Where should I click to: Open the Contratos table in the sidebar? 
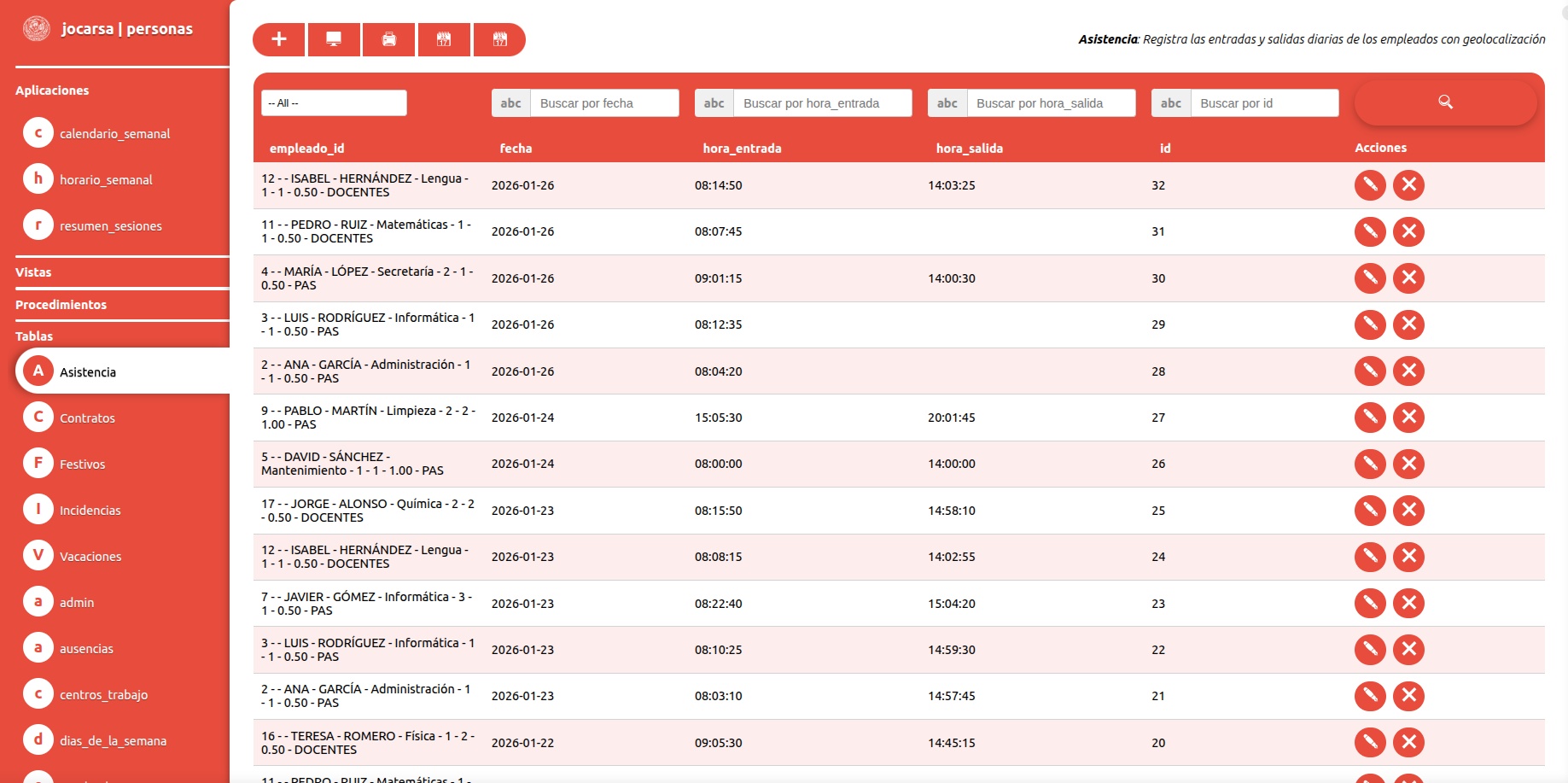(x=87, y=418)
